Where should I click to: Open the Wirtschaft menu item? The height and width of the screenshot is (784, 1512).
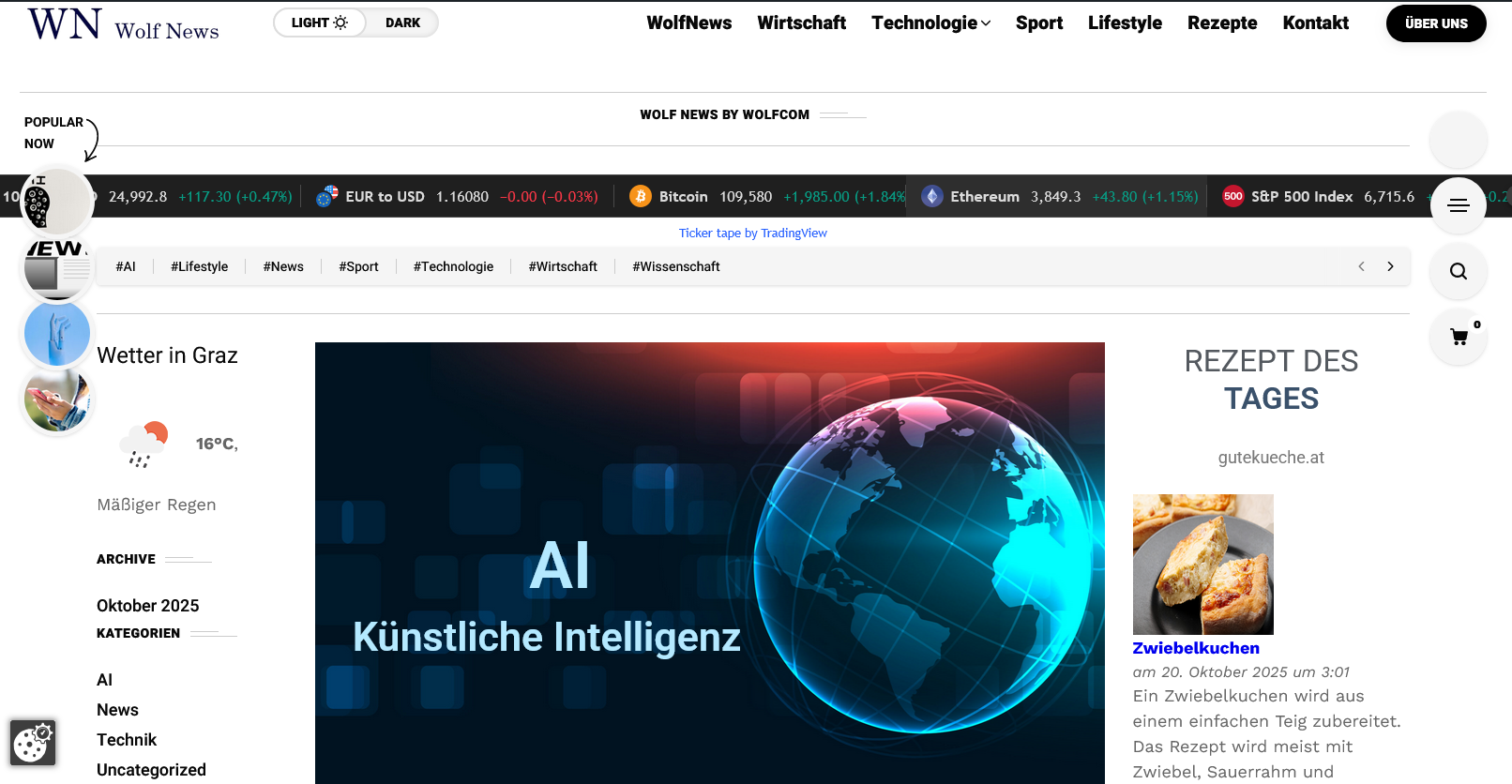click(x=801, y=23)
